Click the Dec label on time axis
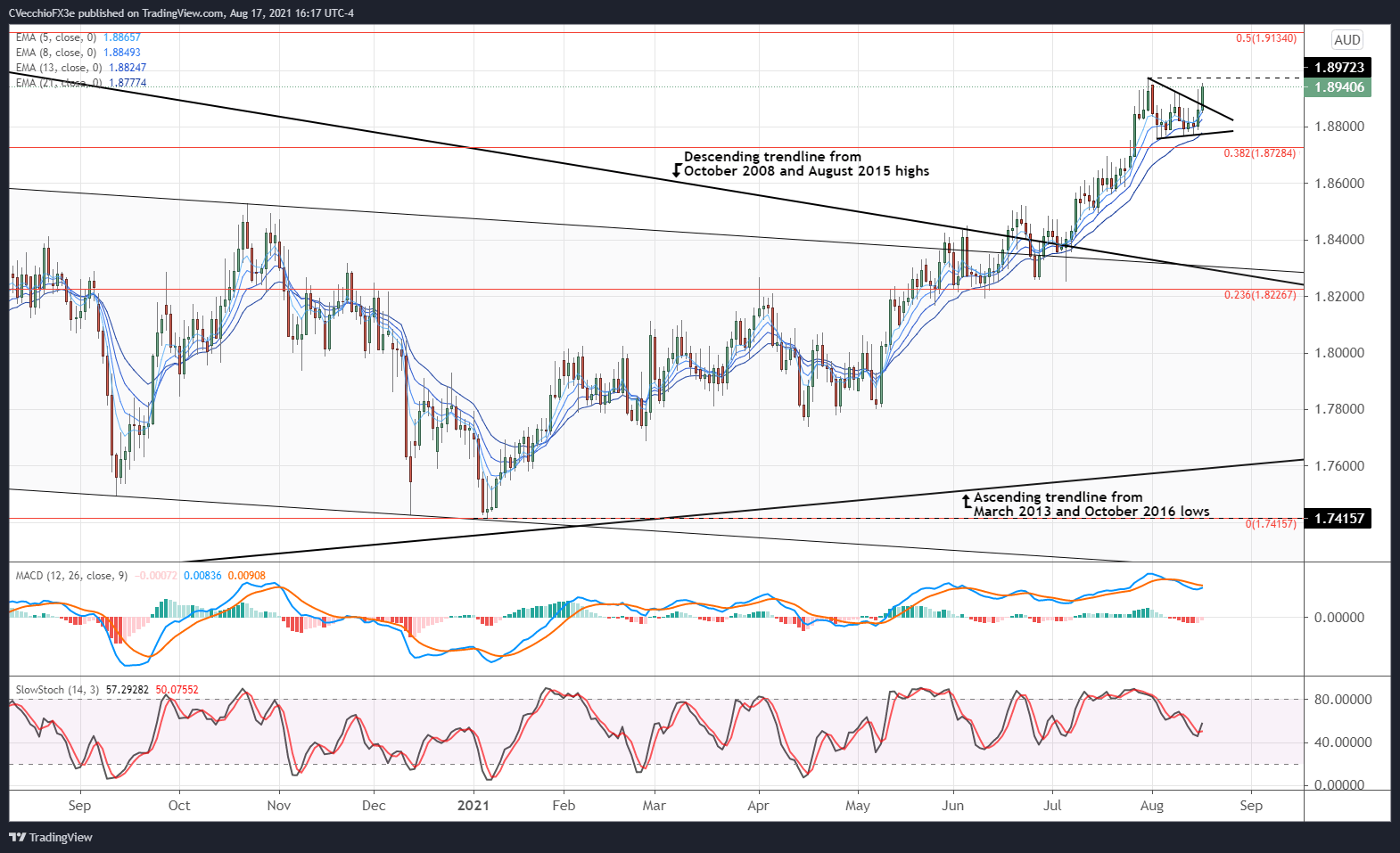This screenshot has height=853, width=1400. 375,806
